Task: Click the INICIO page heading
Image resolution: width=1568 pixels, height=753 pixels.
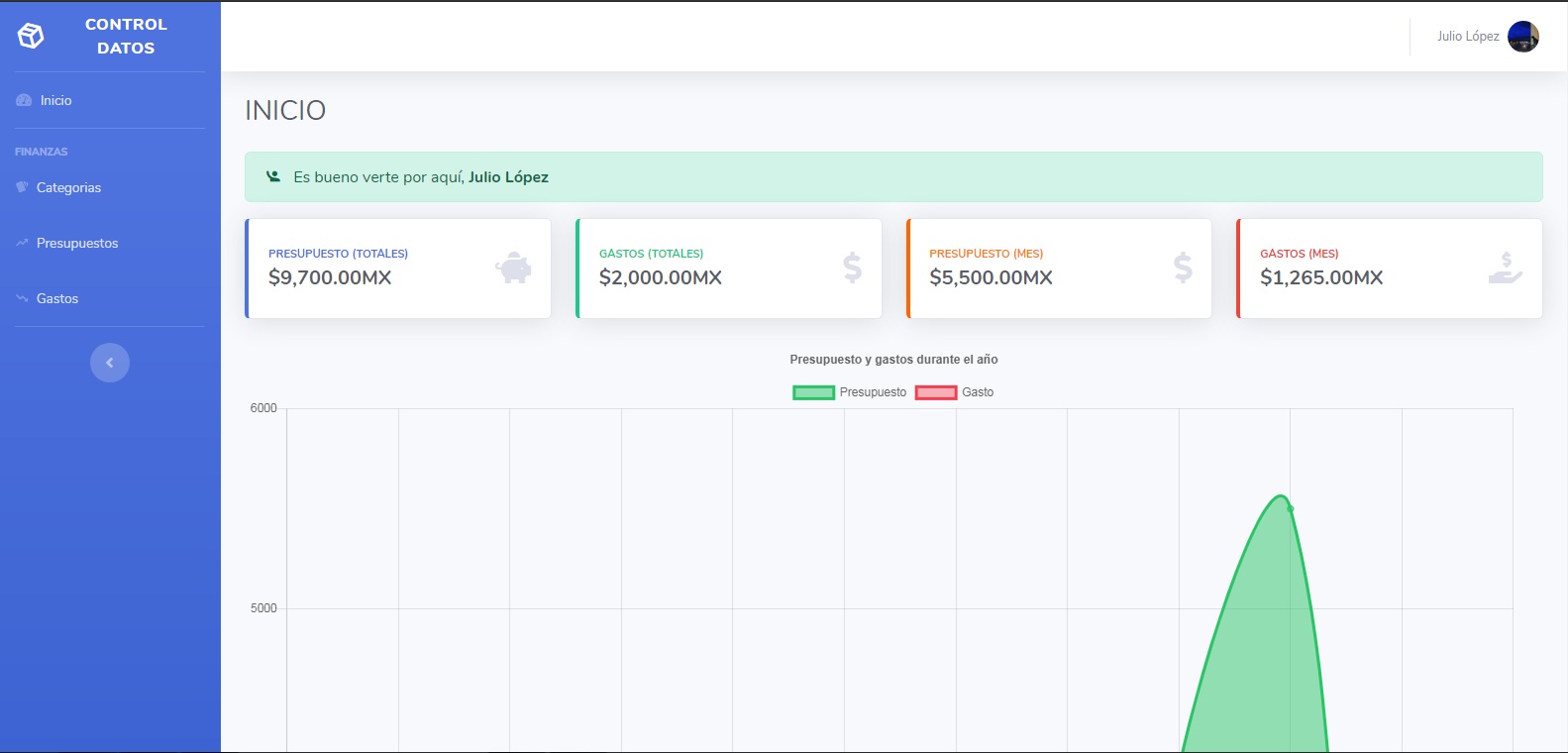Action: tap(285, 110)
